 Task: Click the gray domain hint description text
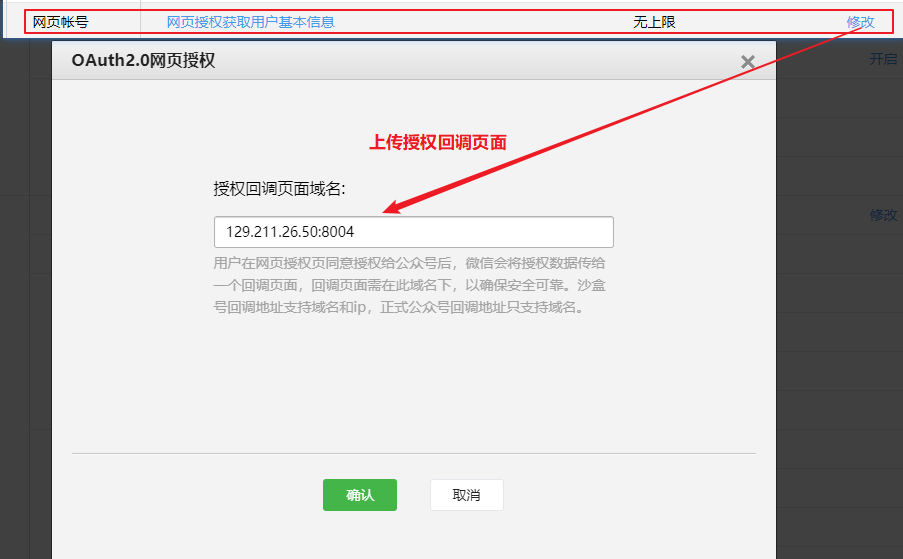tap(409, 286)
